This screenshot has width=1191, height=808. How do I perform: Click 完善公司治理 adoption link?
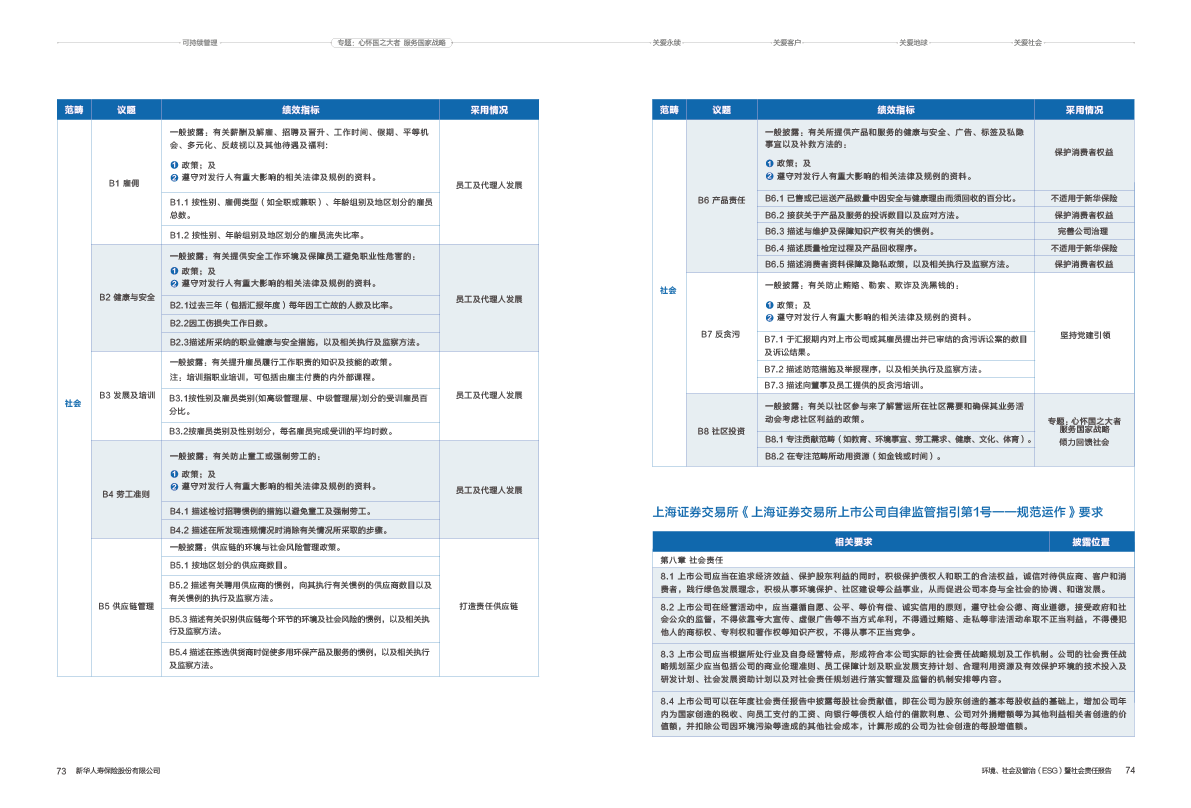[x=1084, y=231]
